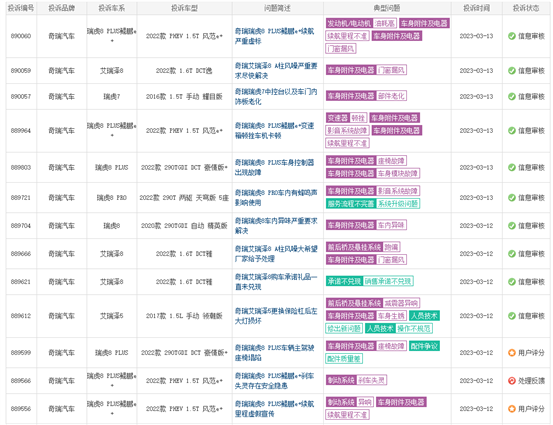The height and width of the screenshot is (425, 553).
Task: Open complaint link 续航里程虚假宣传
Action: coord(275,408)
